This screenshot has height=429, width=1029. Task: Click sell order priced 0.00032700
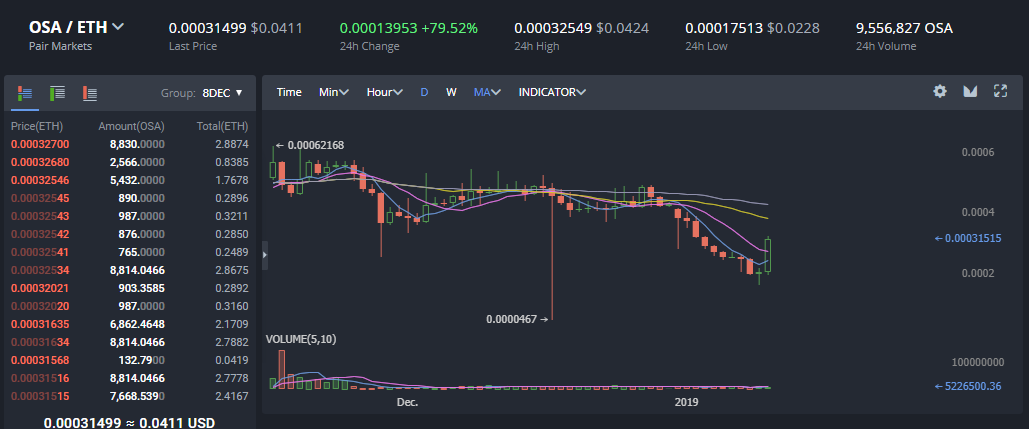tap(40, 145)
